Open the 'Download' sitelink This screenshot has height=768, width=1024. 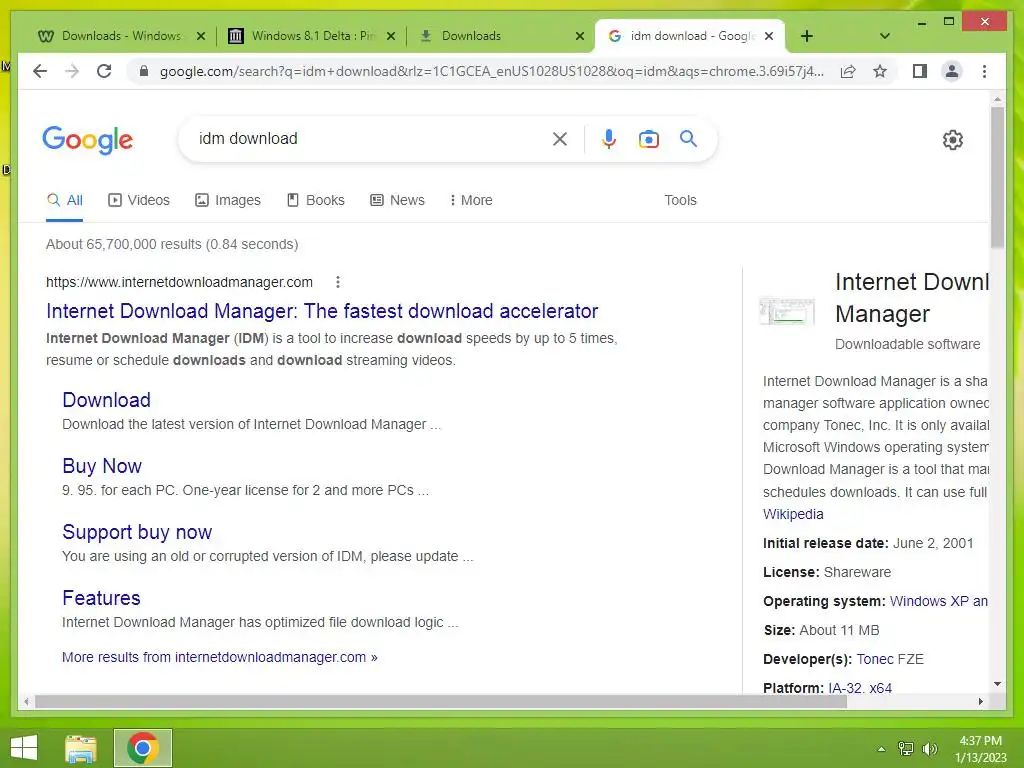pyautogui.click(x=106, y=400)
